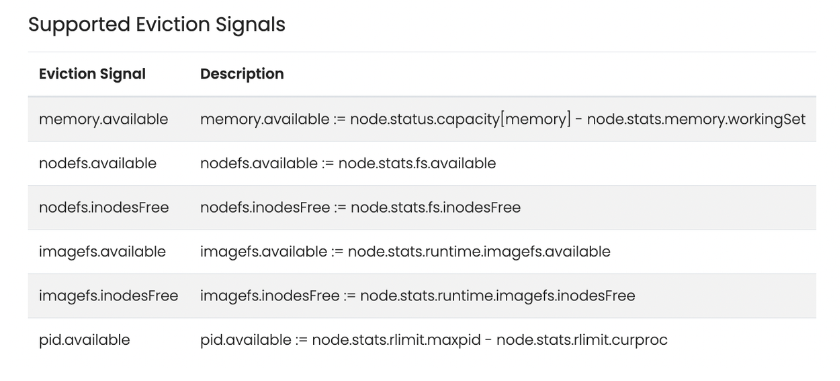Click node.status.capacity[memory] in the first row
The image size is (840, 381).
coord(461,119)
